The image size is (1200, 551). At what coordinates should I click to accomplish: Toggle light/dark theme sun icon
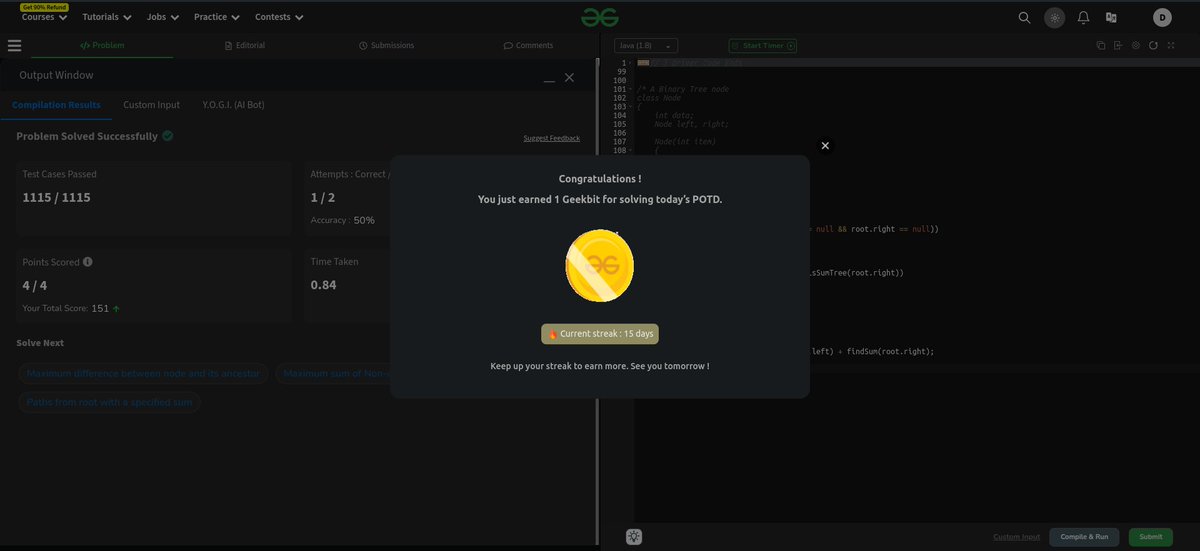1054,17
